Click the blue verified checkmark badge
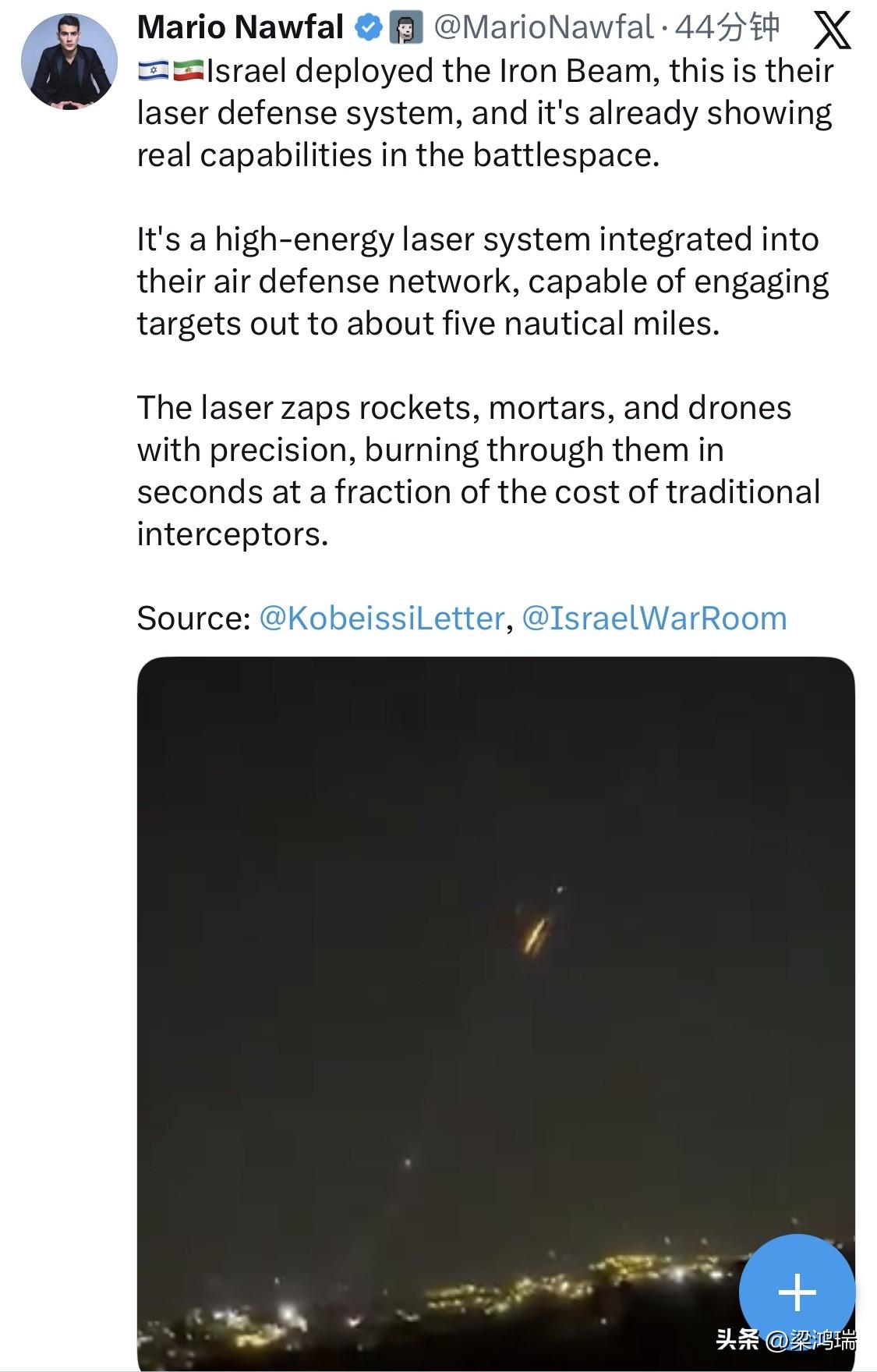The width and height of the screenshot is (877, 1372). pyautogui.click(x=368, y=28)
